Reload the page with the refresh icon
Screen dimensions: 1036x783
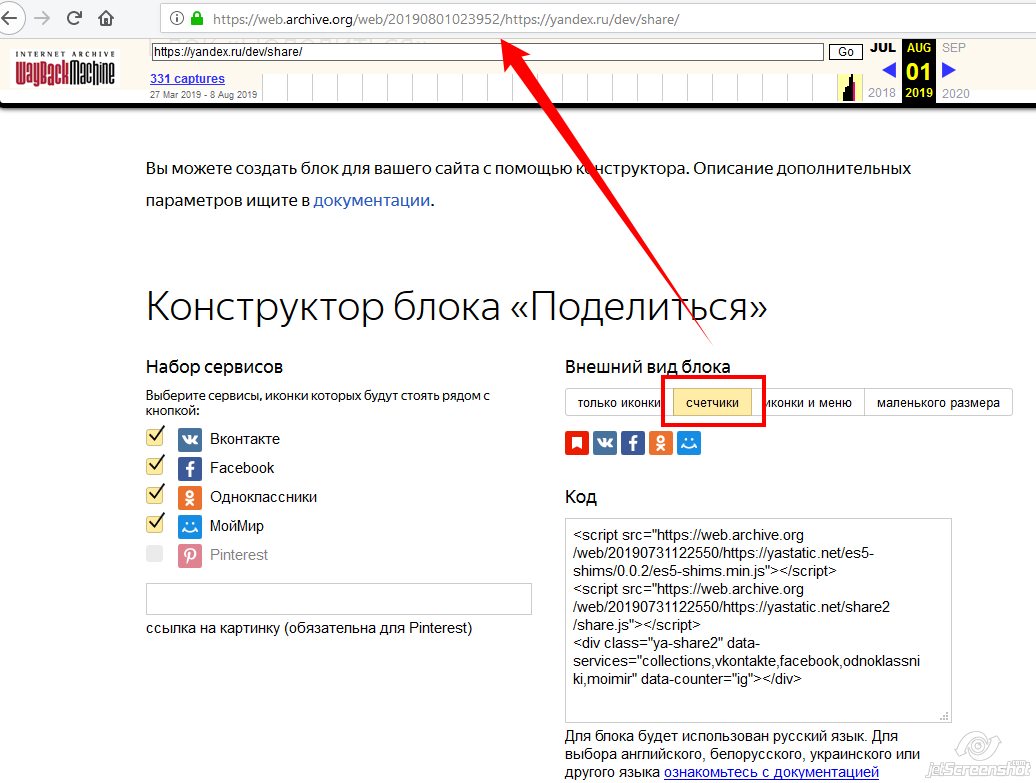74,18
